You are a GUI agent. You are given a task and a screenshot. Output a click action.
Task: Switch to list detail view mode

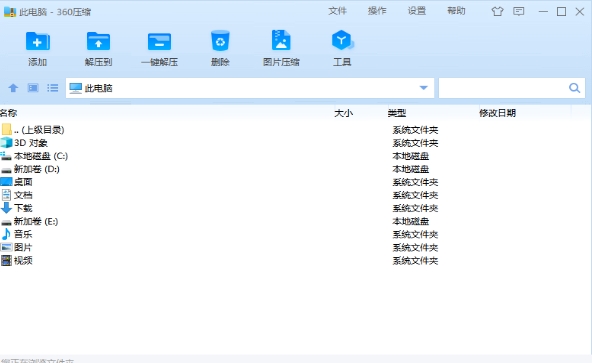(x=52, y=88)
